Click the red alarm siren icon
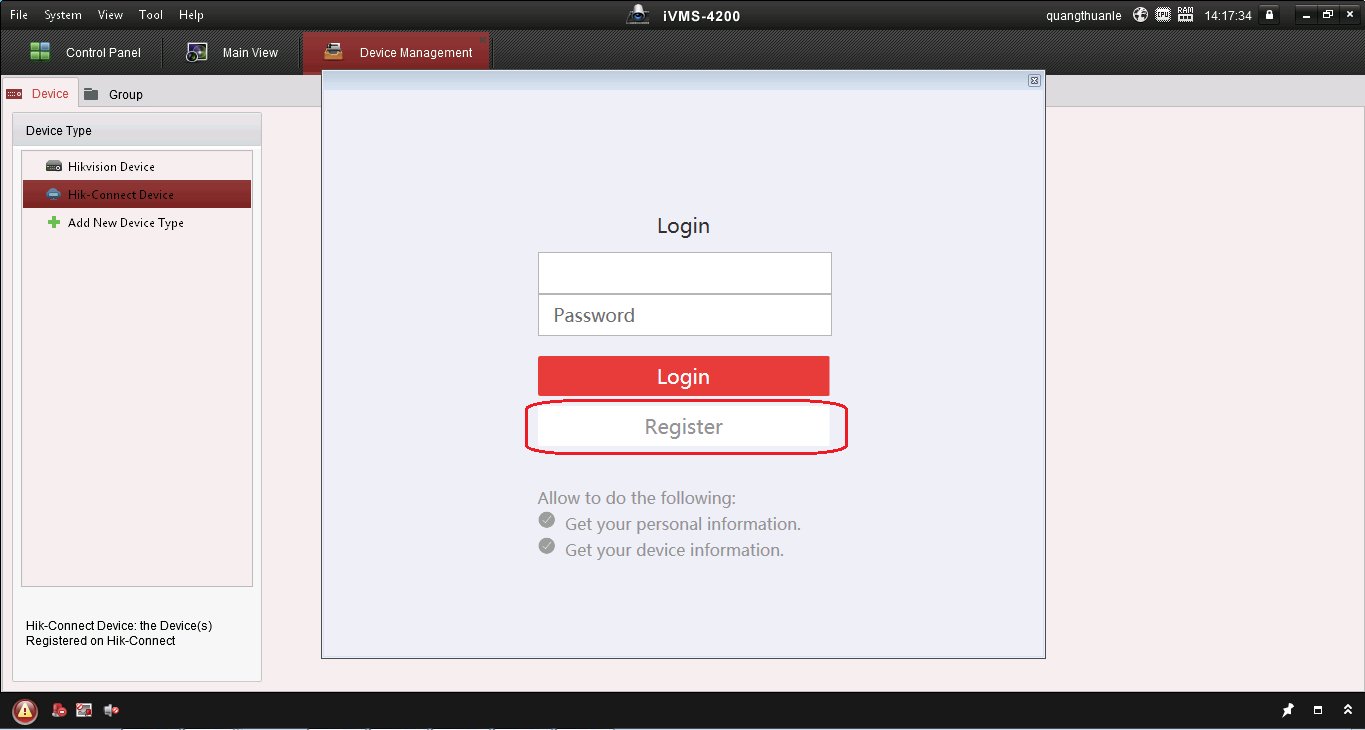Viewport: 1365px width, 730px height. 59,711
